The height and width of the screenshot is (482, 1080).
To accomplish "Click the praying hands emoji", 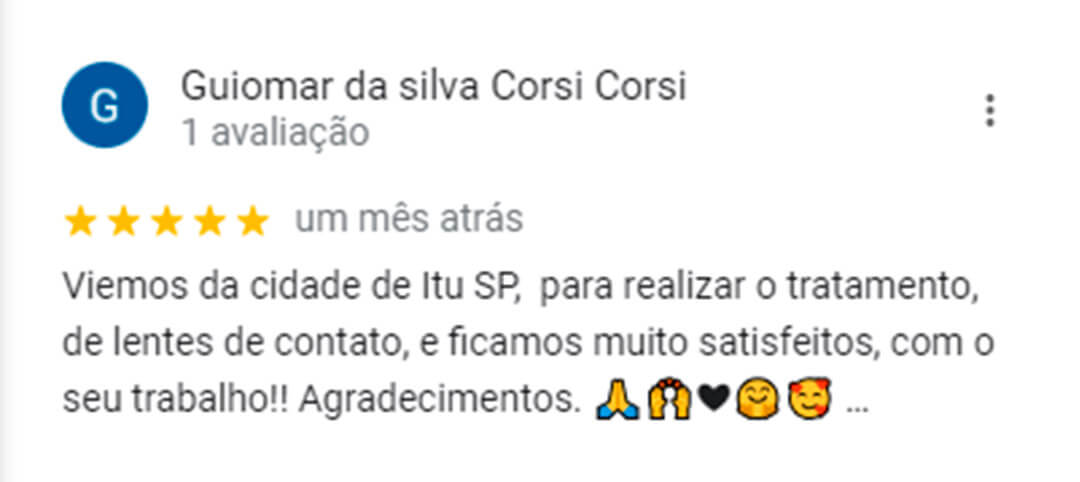I will pos(617,399).
